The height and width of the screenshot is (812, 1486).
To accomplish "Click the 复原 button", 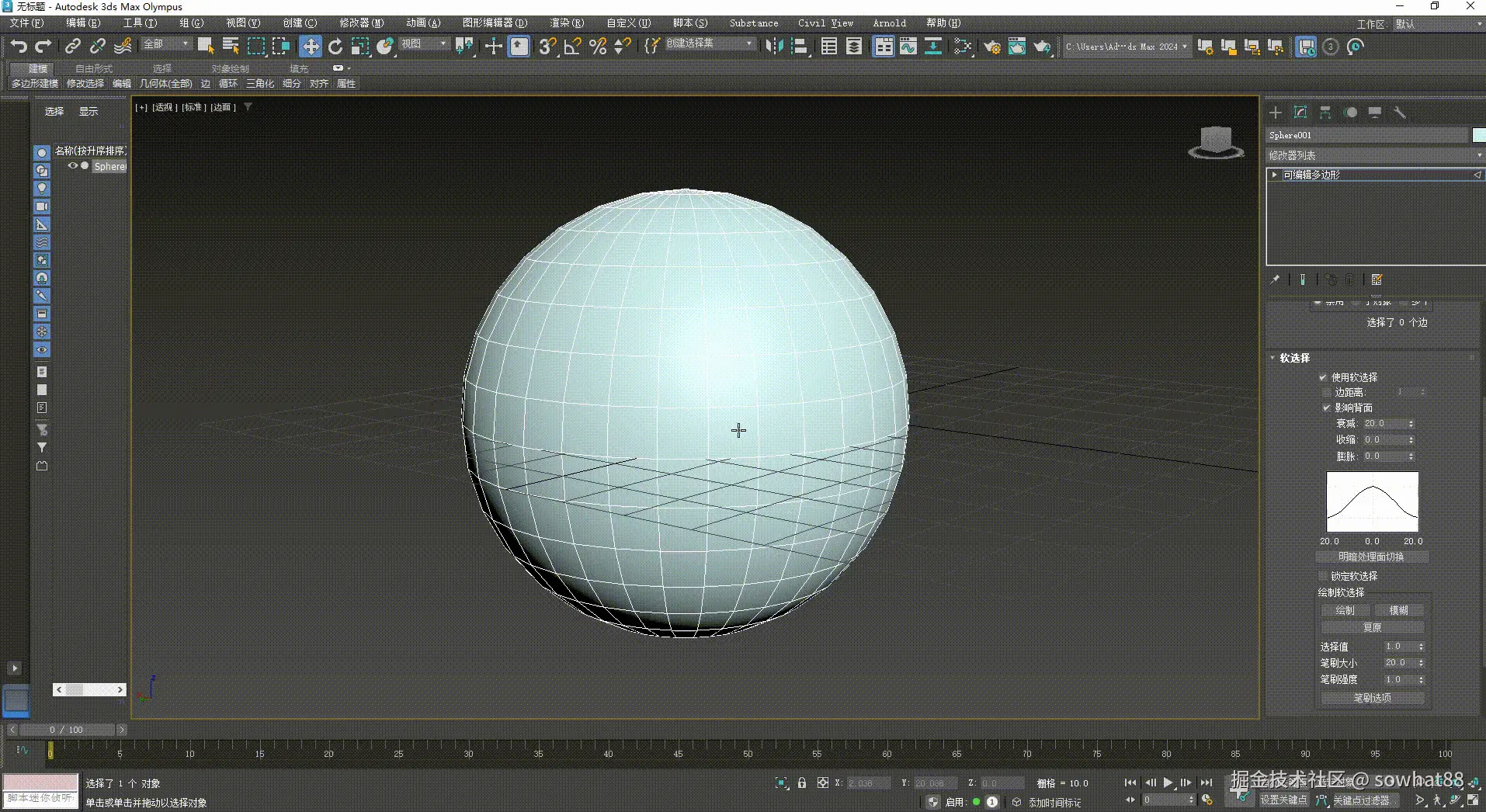I will pyautogui.click(x=1372, y=627).
